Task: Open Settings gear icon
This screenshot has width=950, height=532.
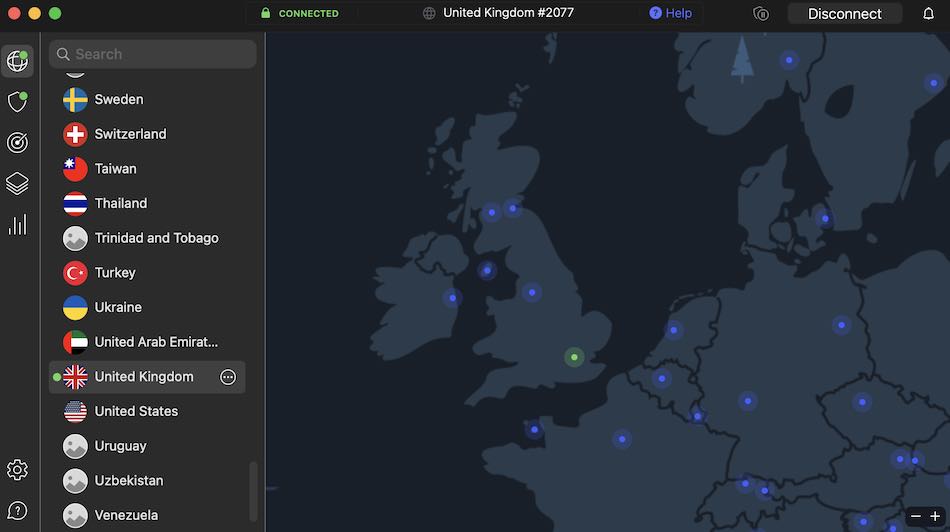Action: (x=17, y=470)
